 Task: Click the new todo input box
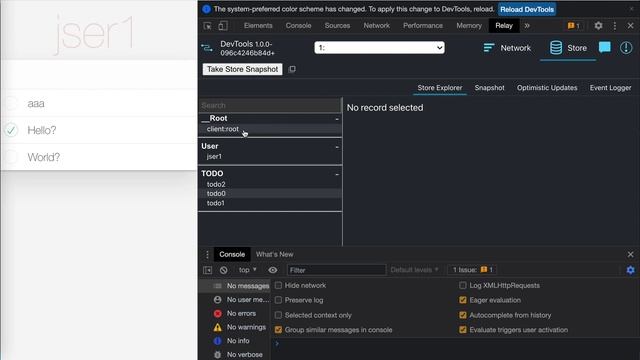[x=99, y=75]
